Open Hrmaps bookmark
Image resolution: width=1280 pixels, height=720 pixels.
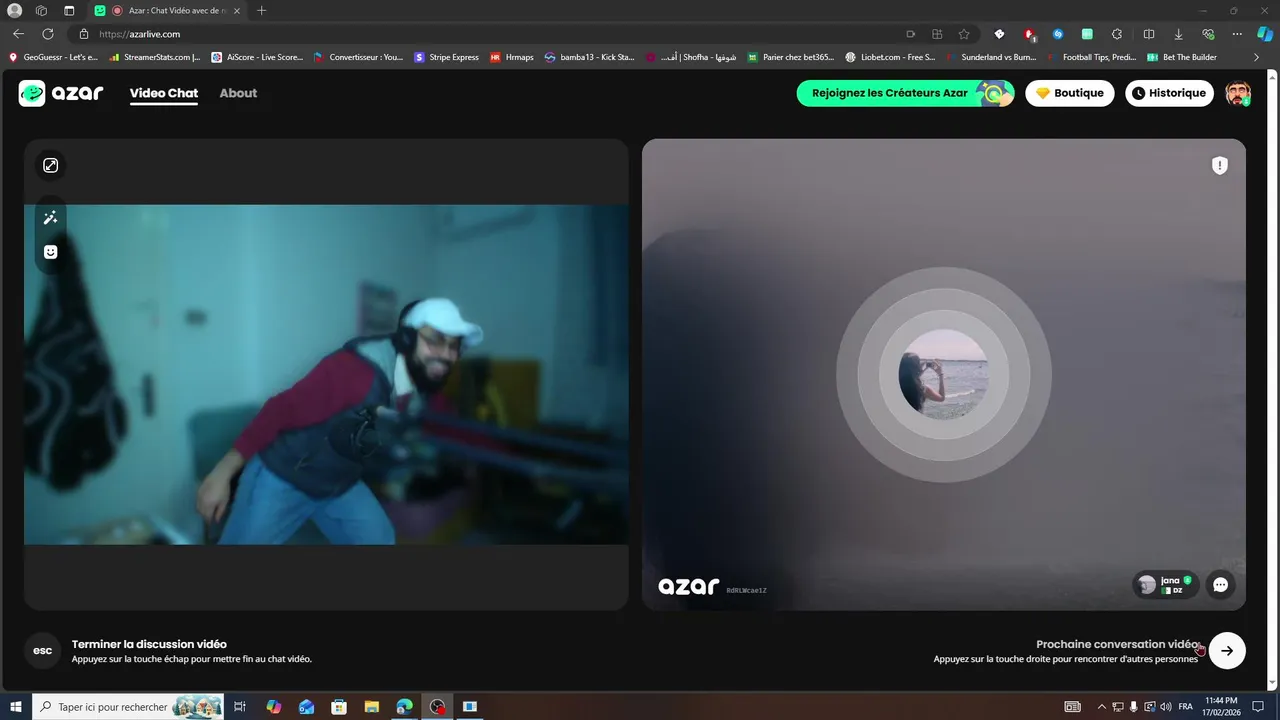512,57
